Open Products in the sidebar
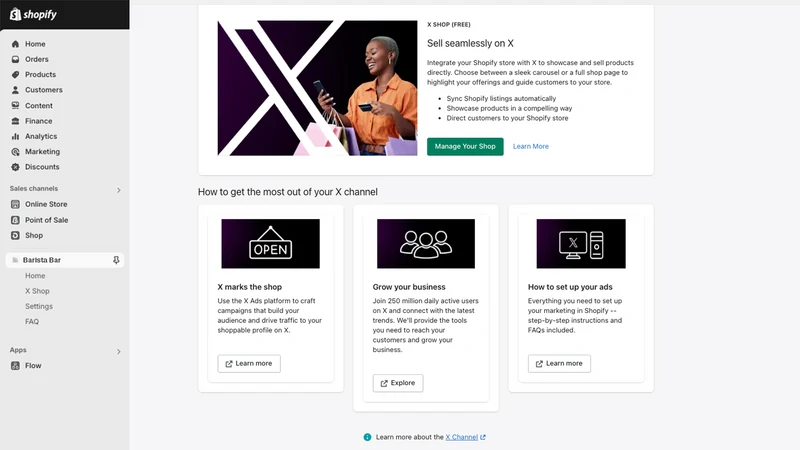This screenshot has width=800, height=450. (x=40, y=74)
